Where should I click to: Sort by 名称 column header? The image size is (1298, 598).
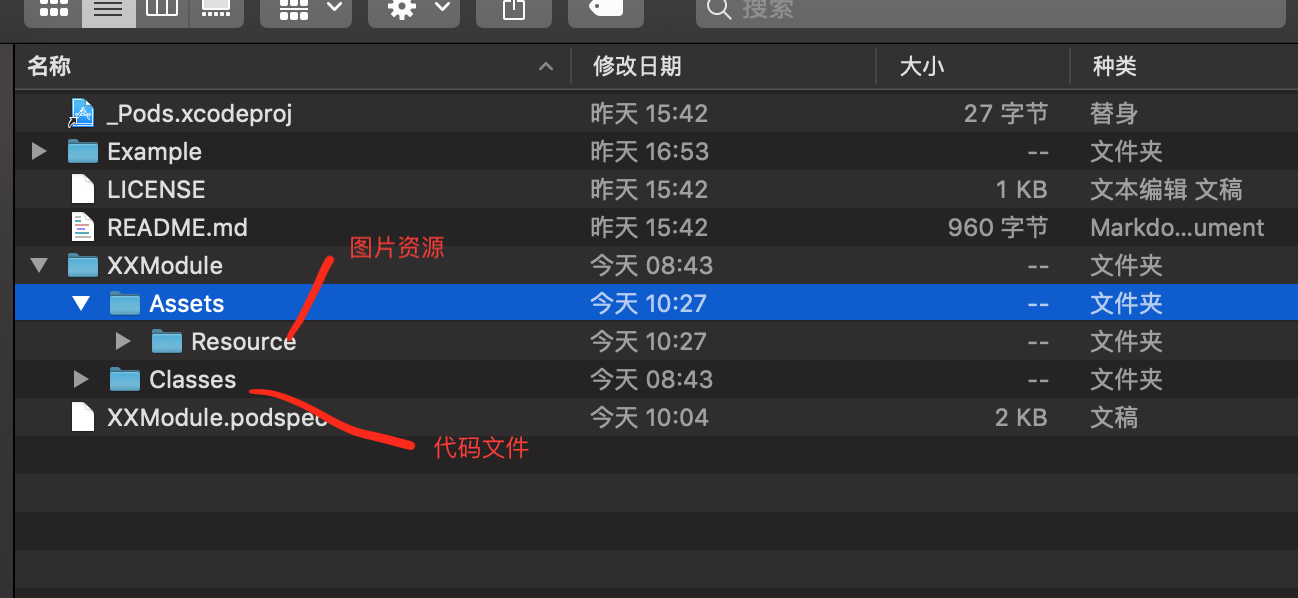pos(292,67)
